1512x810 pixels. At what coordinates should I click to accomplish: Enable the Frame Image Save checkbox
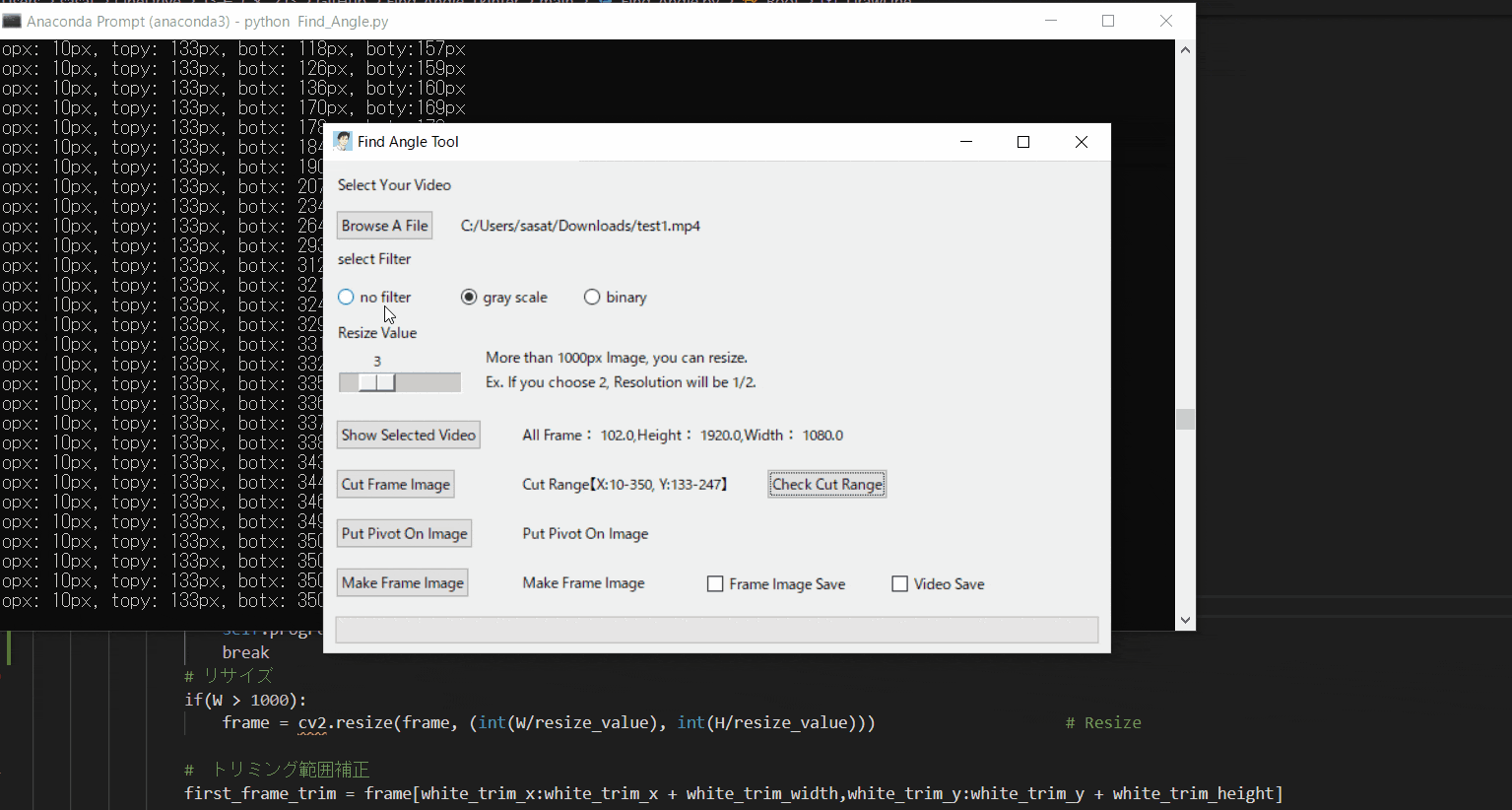(715, 584)
